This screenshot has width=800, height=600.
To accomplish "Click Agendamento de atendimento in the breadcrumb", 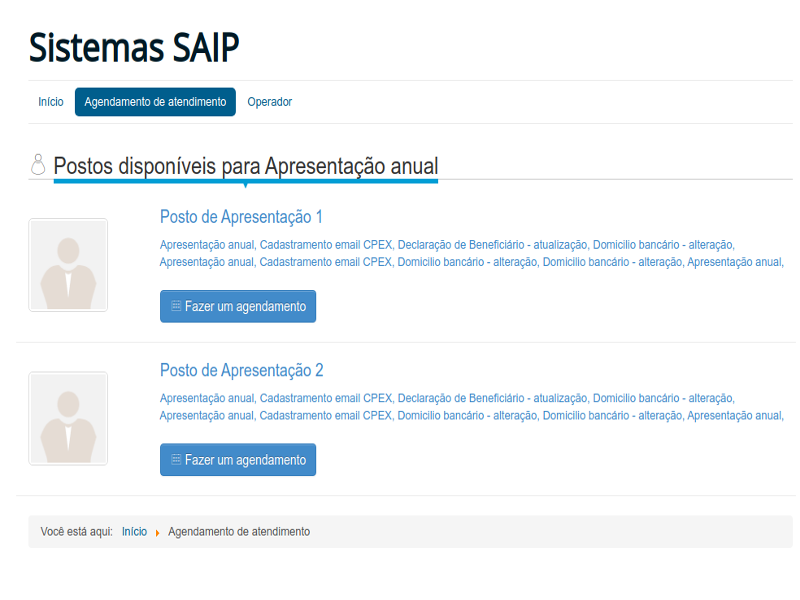I will tap(239, 532).
